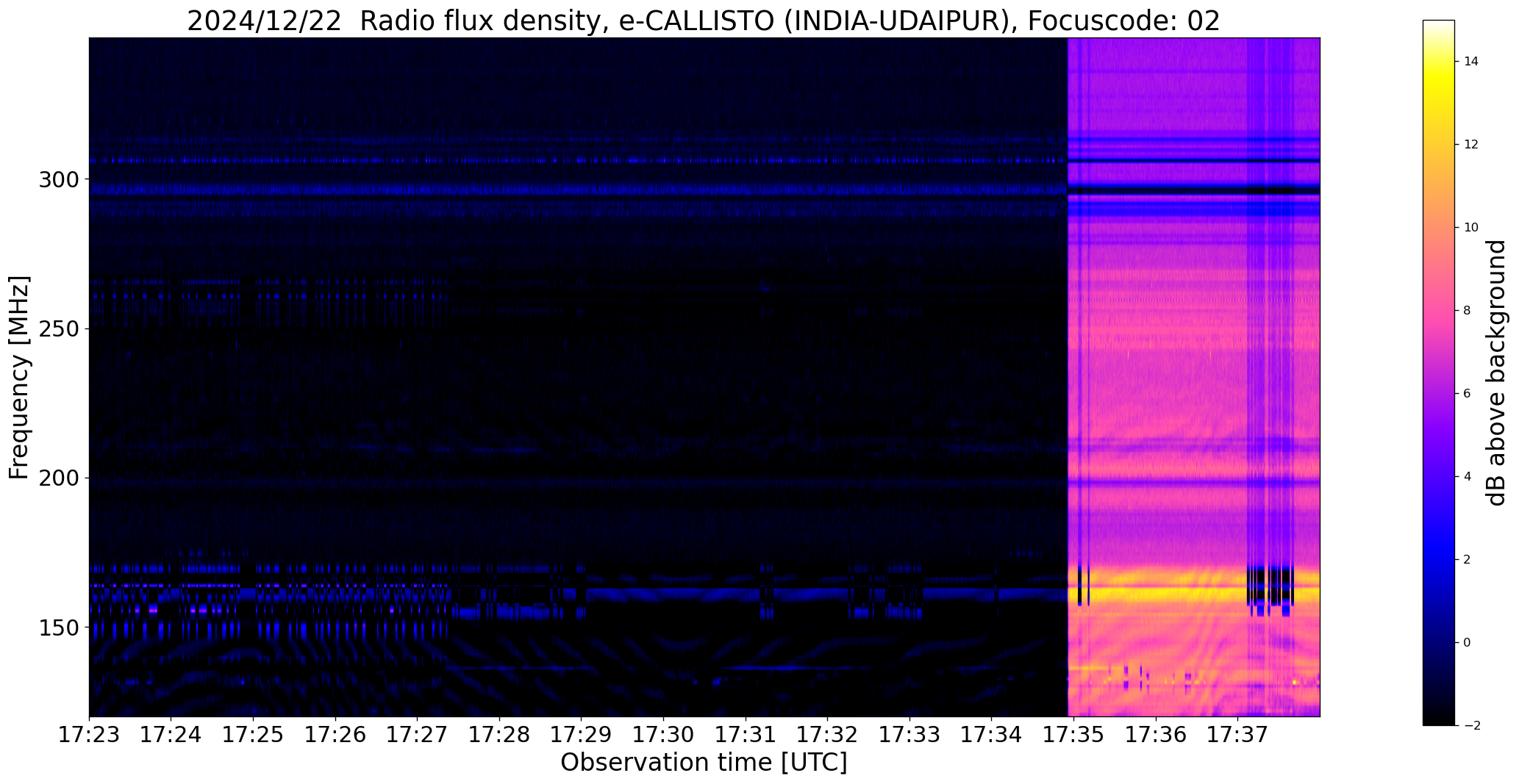1519x784 pixels.
Task: Click the 300 frequency tick label
Action: (58, 179)
